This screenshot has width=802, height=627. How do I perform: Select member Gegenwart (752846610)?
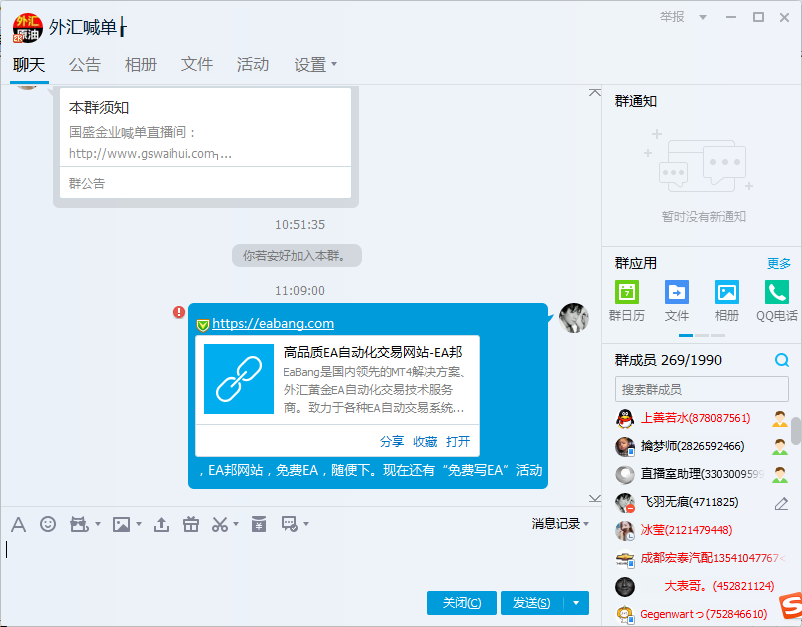(702, 614)
